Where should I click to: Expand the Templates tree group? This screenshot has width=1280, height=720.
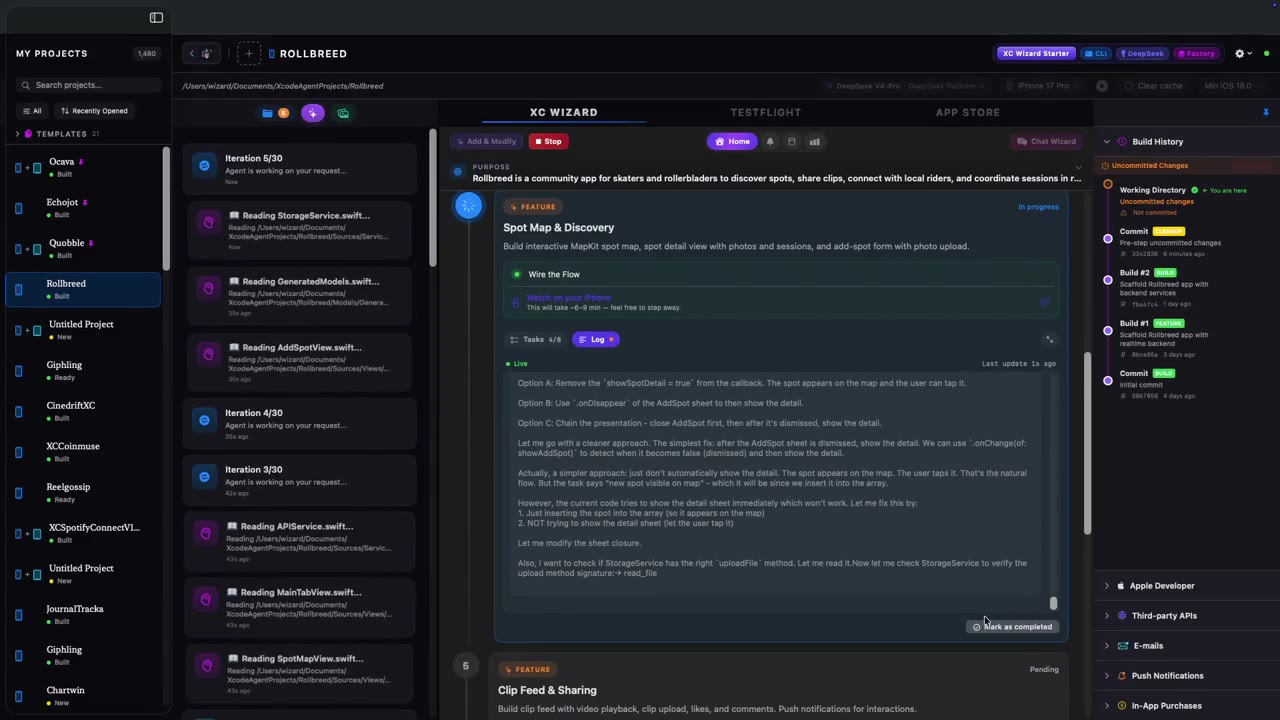pos(17,133)
